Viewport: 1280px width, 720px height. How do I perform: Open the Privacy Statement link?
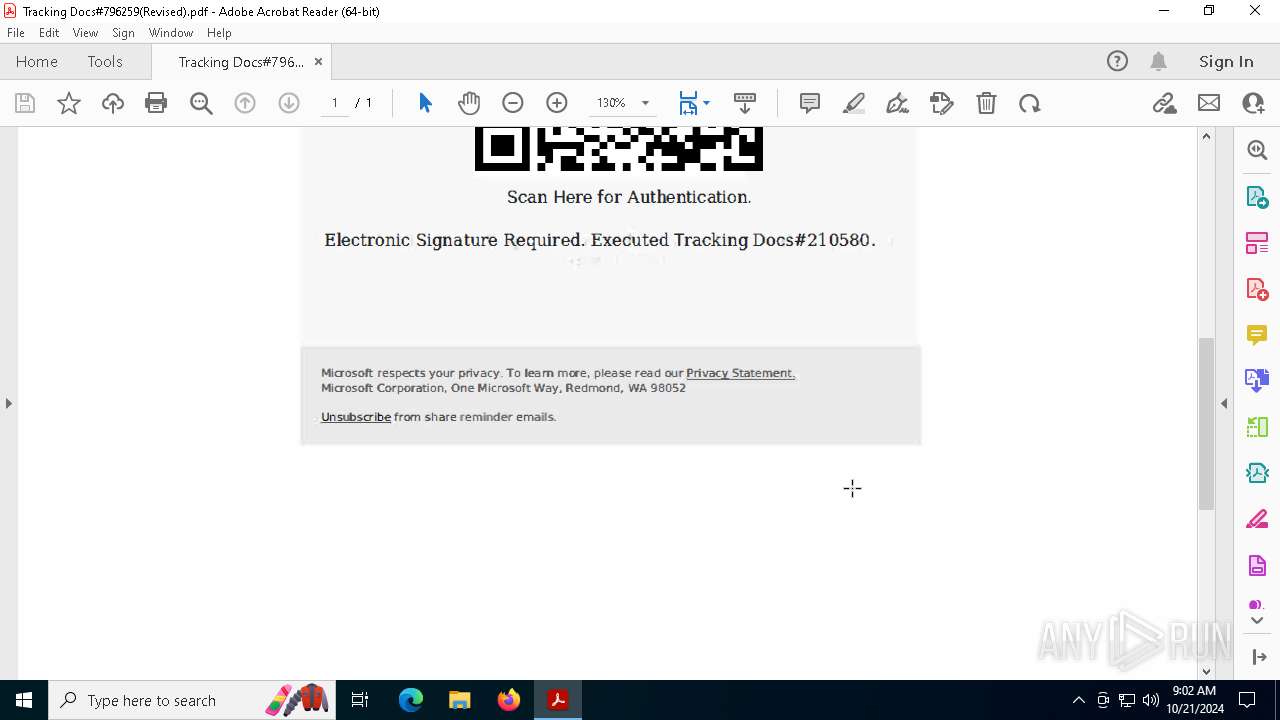740,373
